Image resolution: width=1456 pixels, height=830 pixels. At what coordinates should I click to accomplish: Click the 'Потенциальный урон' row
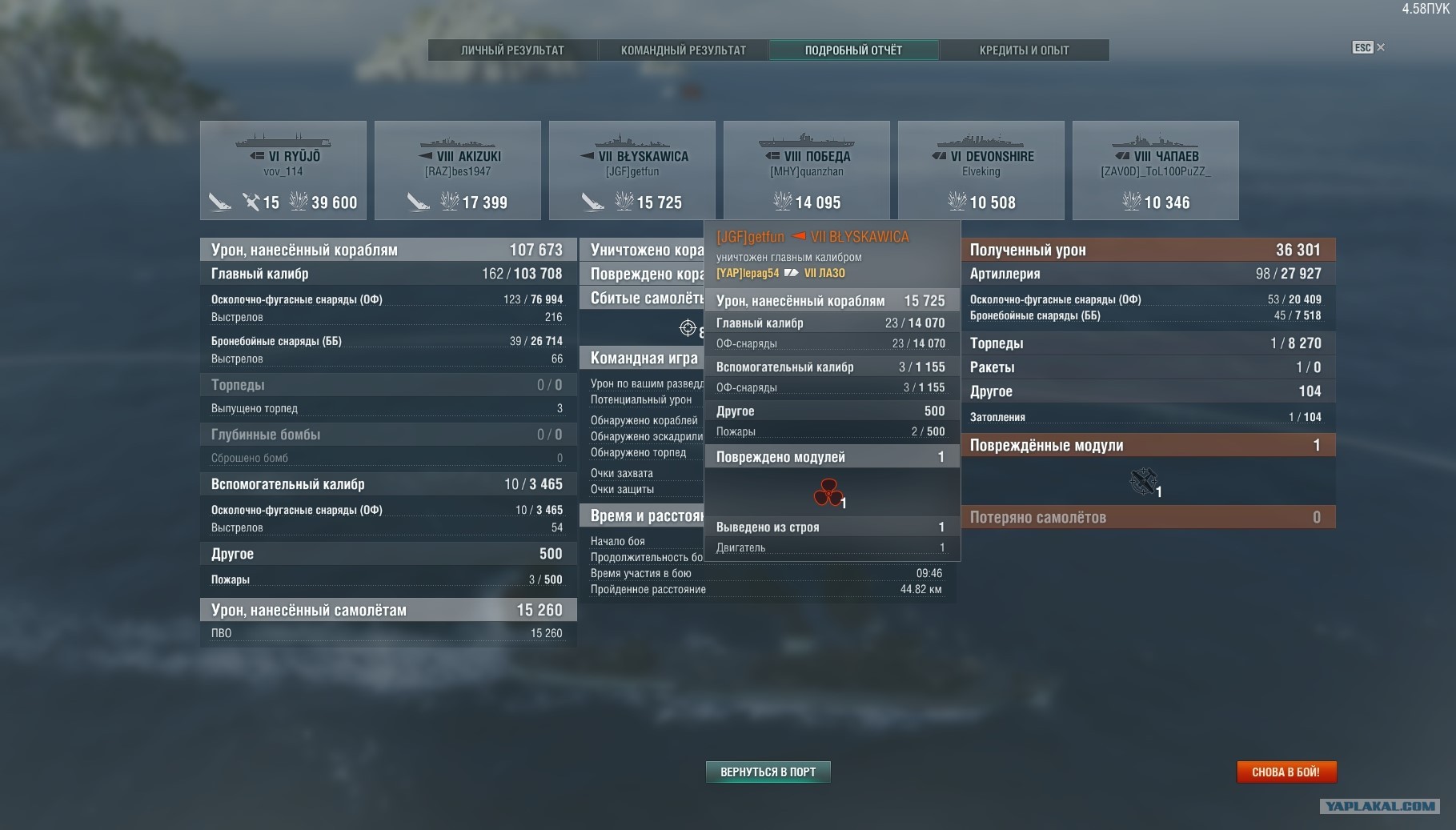(642, 399)
